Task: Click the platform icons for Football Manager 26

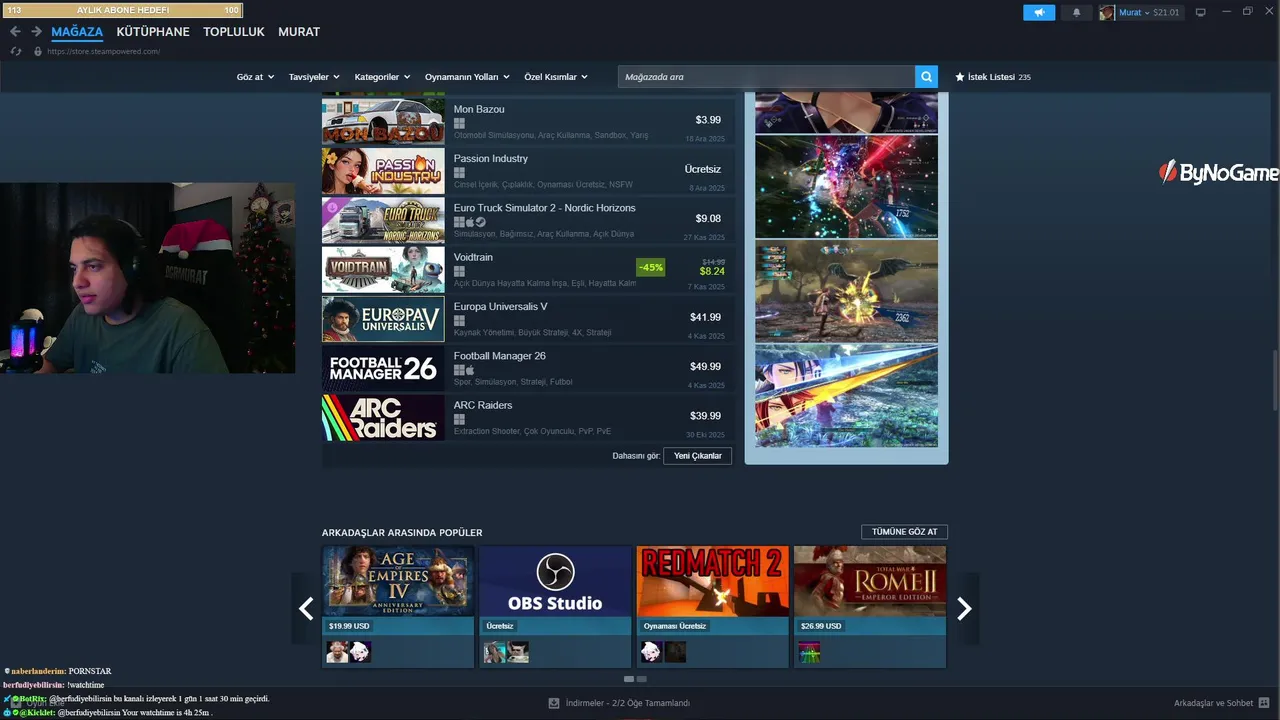Action: point(464,370)
